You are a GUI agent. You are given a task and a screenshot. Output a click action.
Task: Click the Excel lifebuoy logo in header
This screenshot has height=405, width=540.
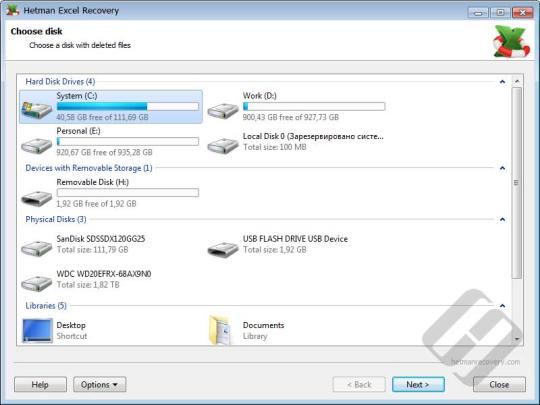(x=511, y=42)
